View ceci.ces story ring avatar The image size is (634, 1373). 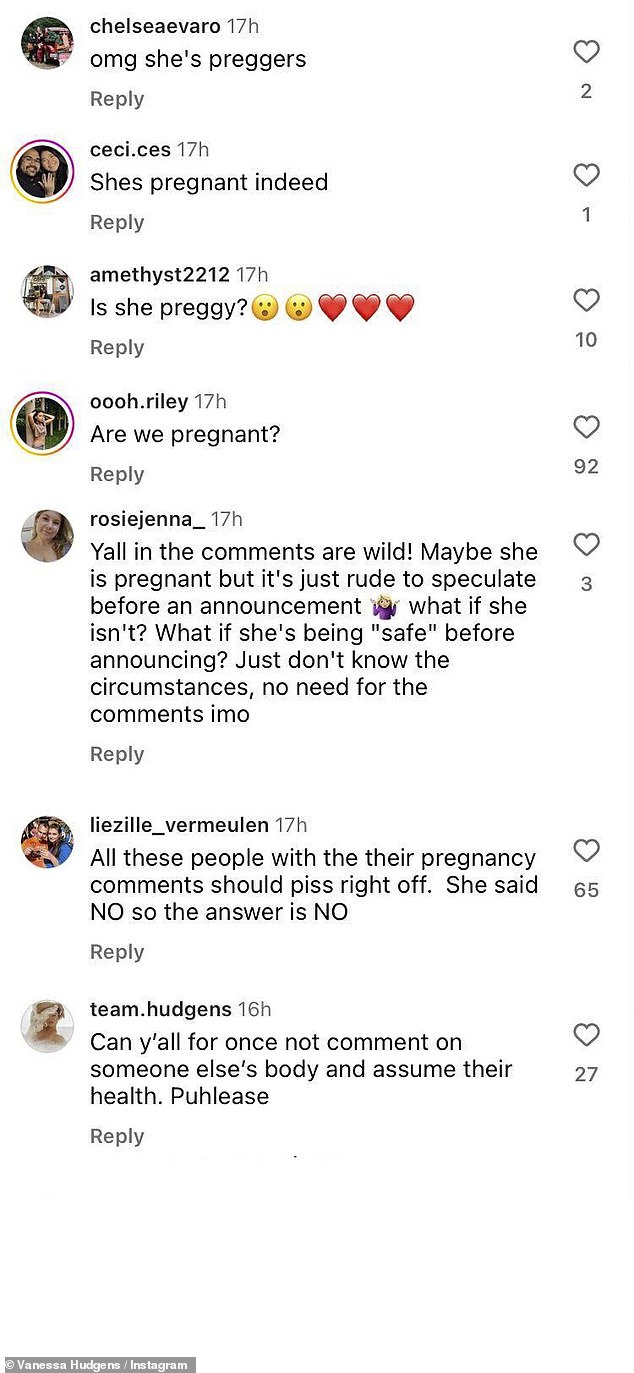point(43,172)
